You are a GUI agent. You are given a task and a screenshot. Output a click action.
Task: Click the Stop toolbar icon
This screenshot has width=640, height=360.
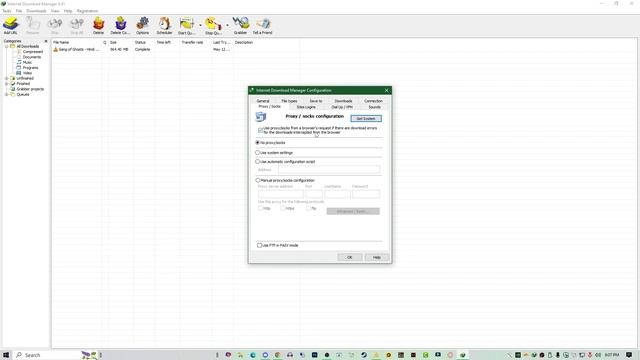point(55,25)
